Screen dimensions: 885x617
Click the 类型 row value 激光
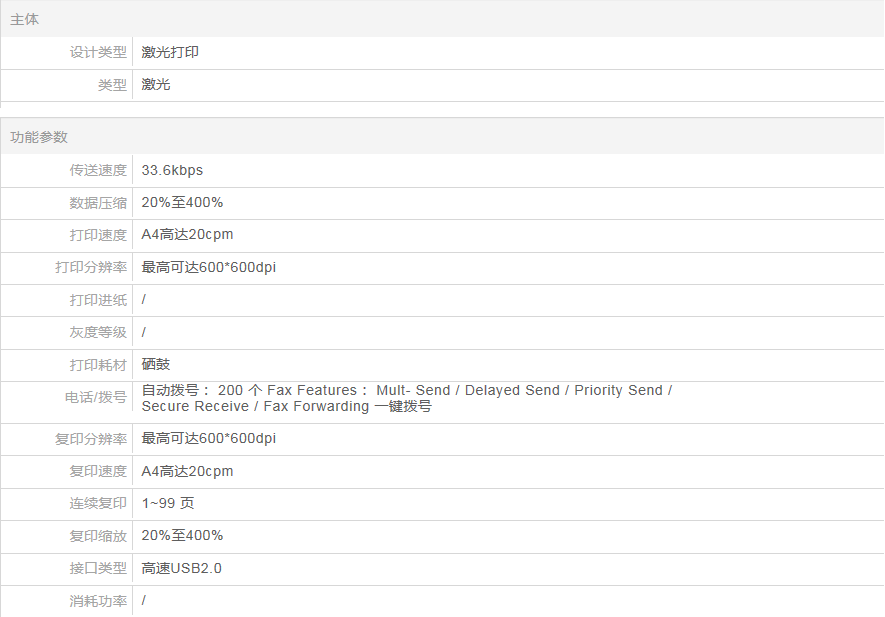(x=156, y=85)
